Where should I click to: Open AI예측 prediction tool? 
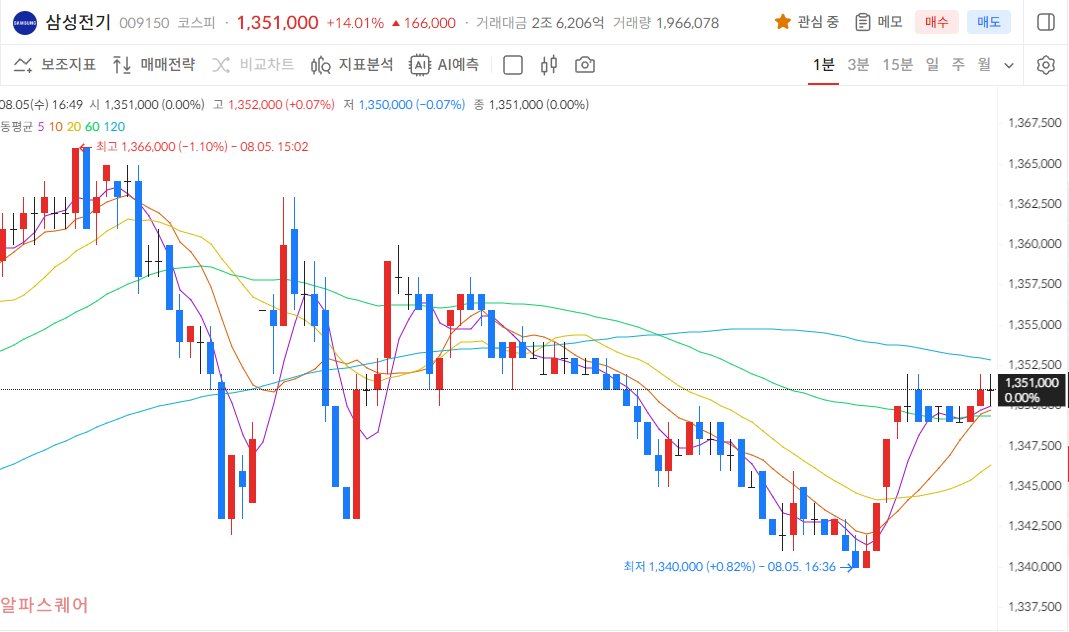pos(444,65)
